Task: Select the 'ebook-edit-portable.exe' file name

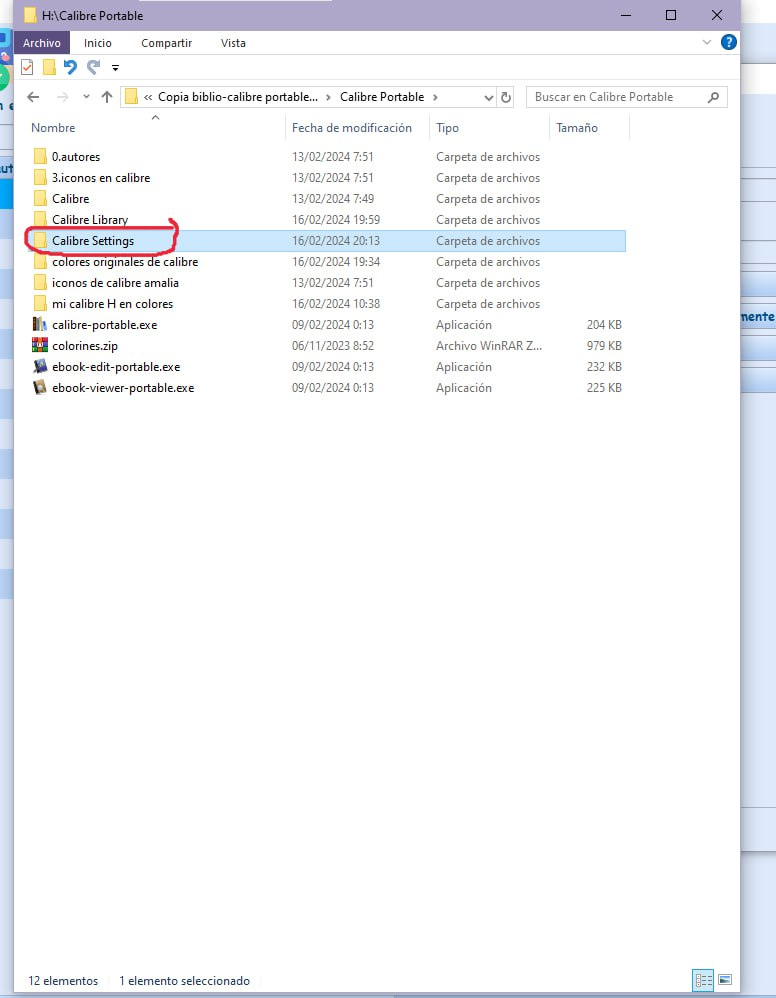Action: [116, 367]
